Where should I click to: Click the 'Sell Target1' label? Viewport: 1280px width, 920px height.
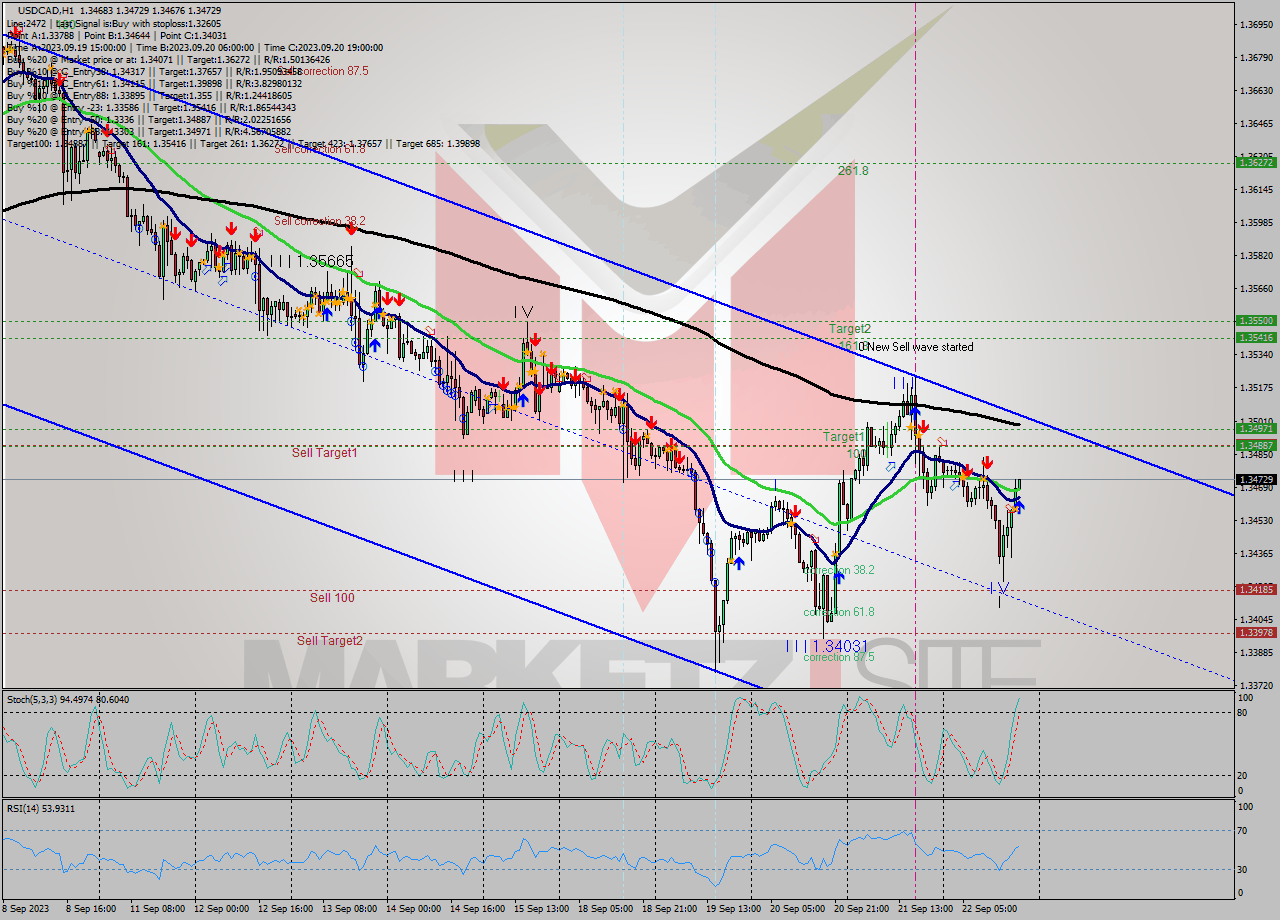pos(324,453)
